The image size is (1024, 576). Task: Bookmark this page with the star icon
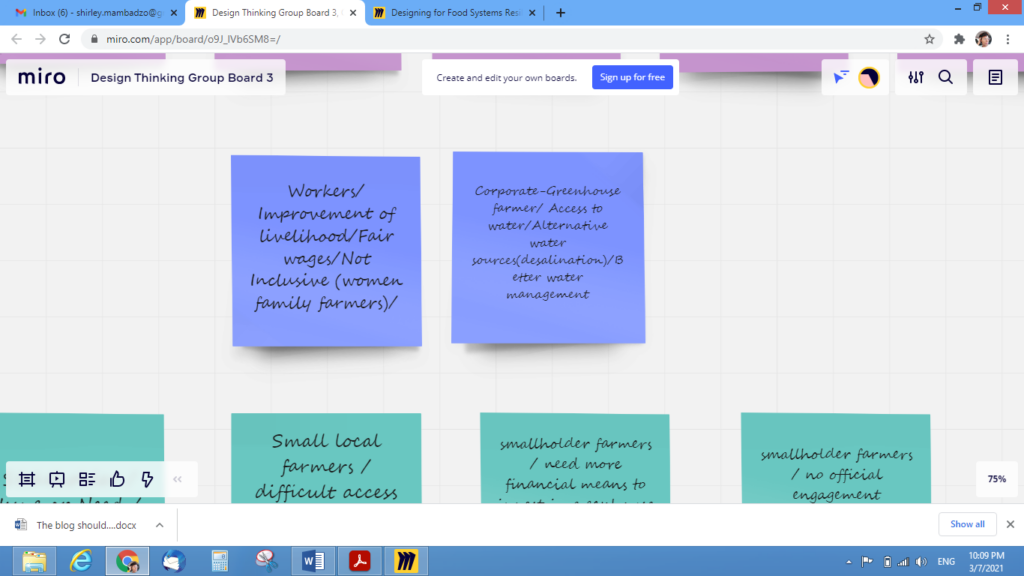929,39
